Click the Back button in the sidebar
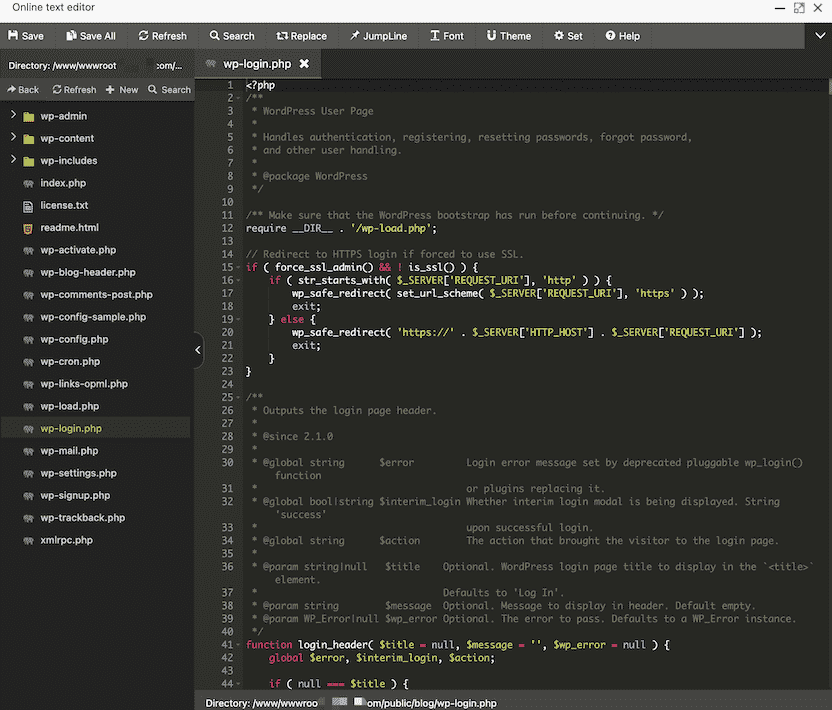Viewport: 832px width, 710px height. point(23,90)
